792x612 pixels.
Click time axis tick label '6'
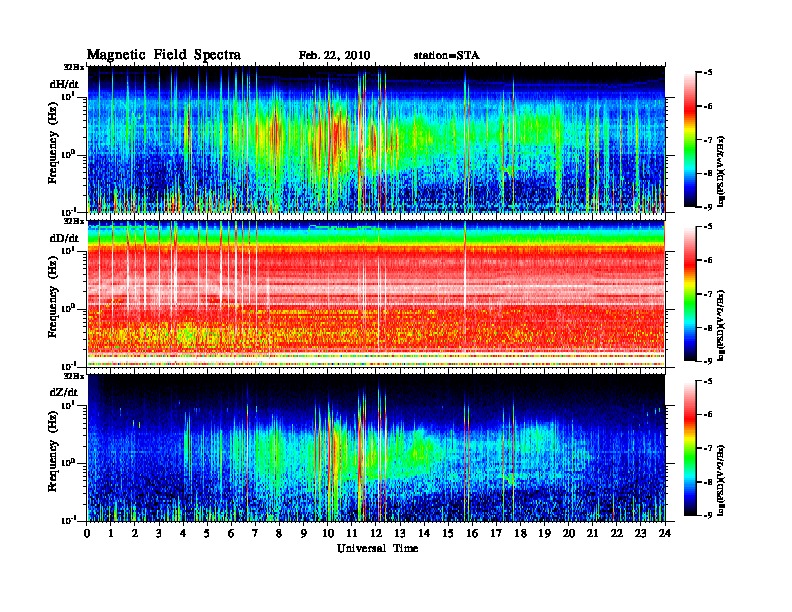pos(231,534)
